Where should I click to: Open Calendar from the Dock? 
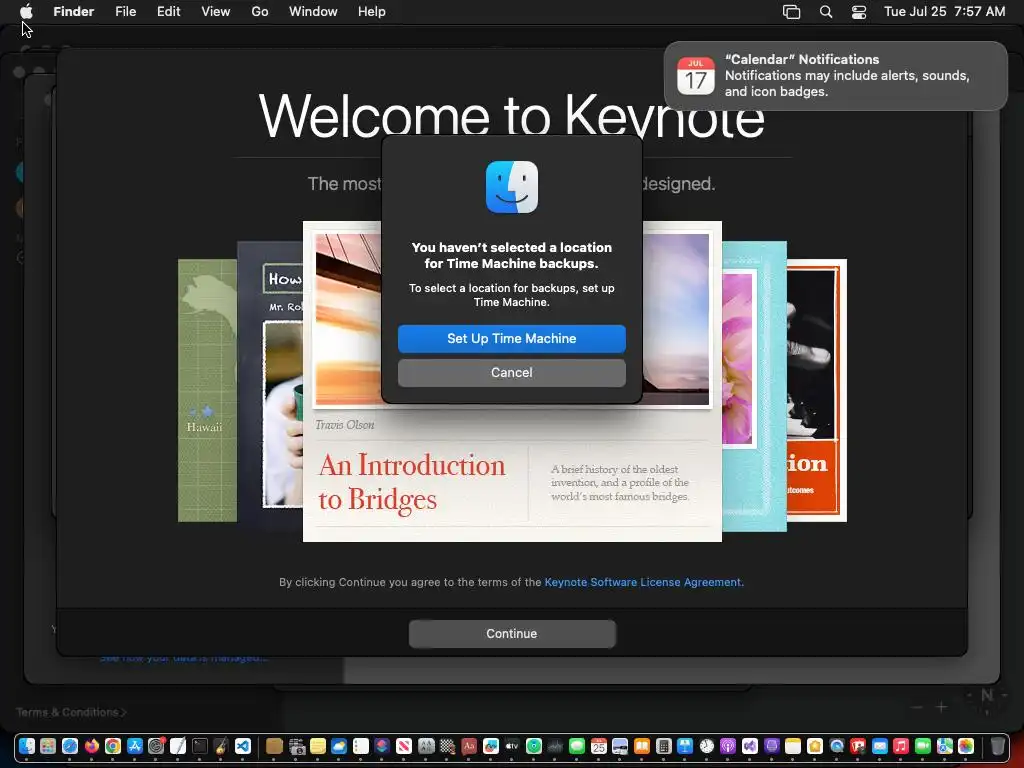point(599,746)
